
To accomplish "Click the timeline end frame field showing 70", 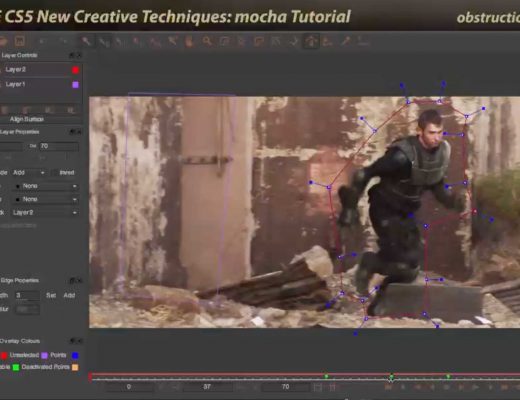I will 286,387.
